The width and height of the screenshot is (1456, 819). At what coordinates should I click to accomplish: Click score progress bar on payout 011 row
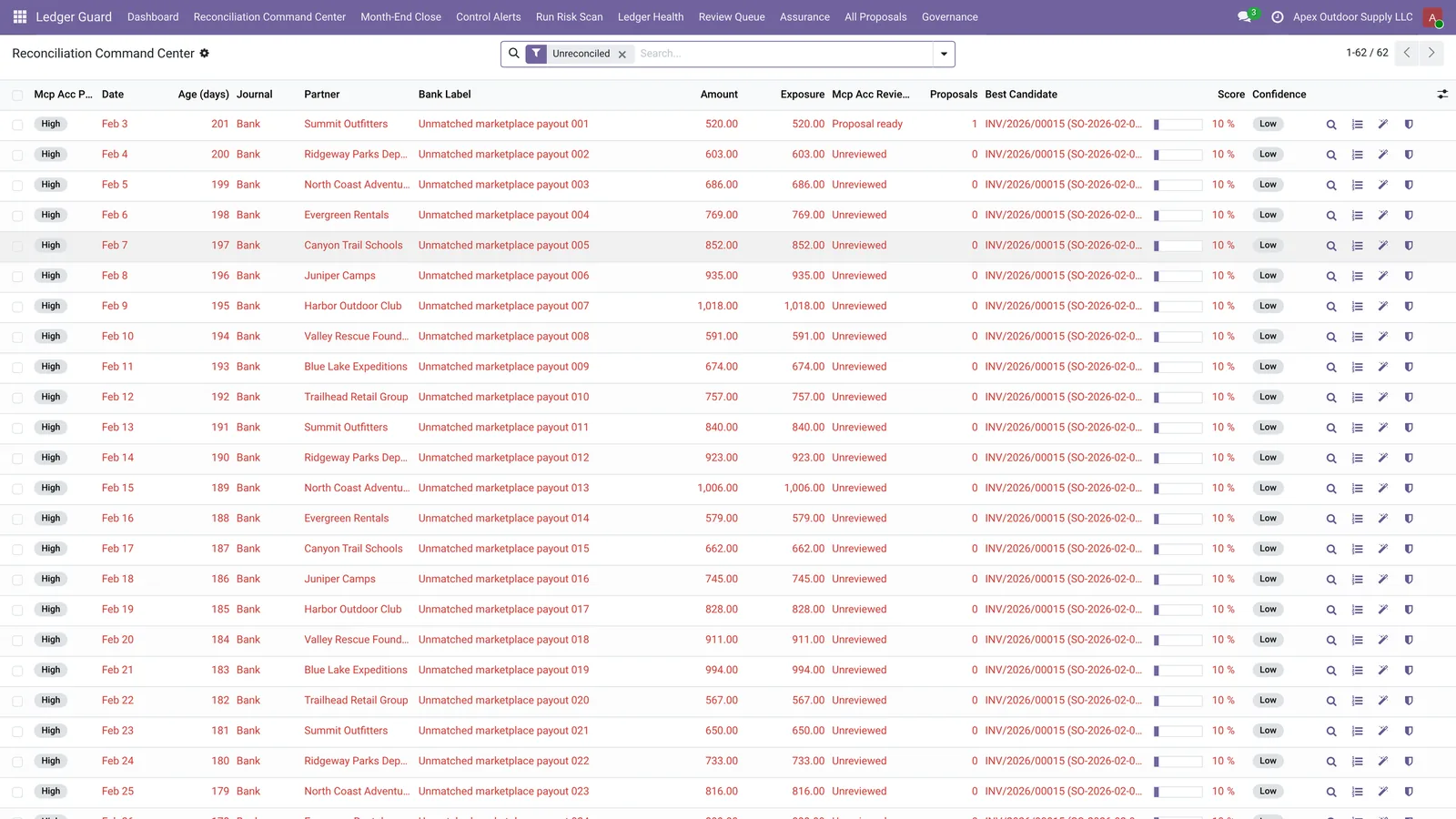coord(1178,428)
